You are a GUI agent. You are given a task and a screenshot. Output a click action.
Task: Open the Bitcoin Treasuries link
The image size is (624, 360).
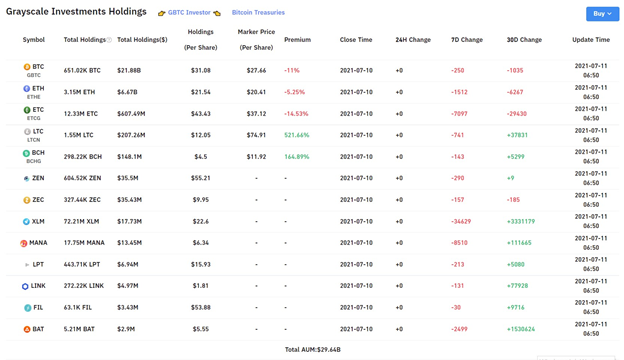coord(258,13)
